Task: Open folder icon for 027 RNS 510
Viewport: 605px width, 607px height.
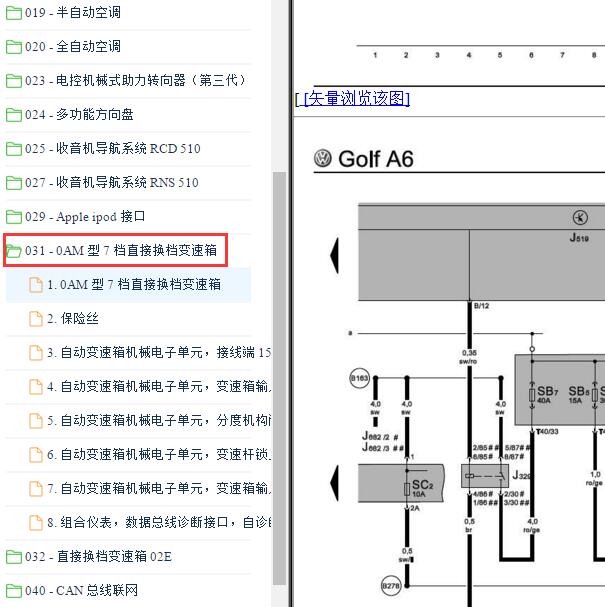Action: click(x=14, y=183)
